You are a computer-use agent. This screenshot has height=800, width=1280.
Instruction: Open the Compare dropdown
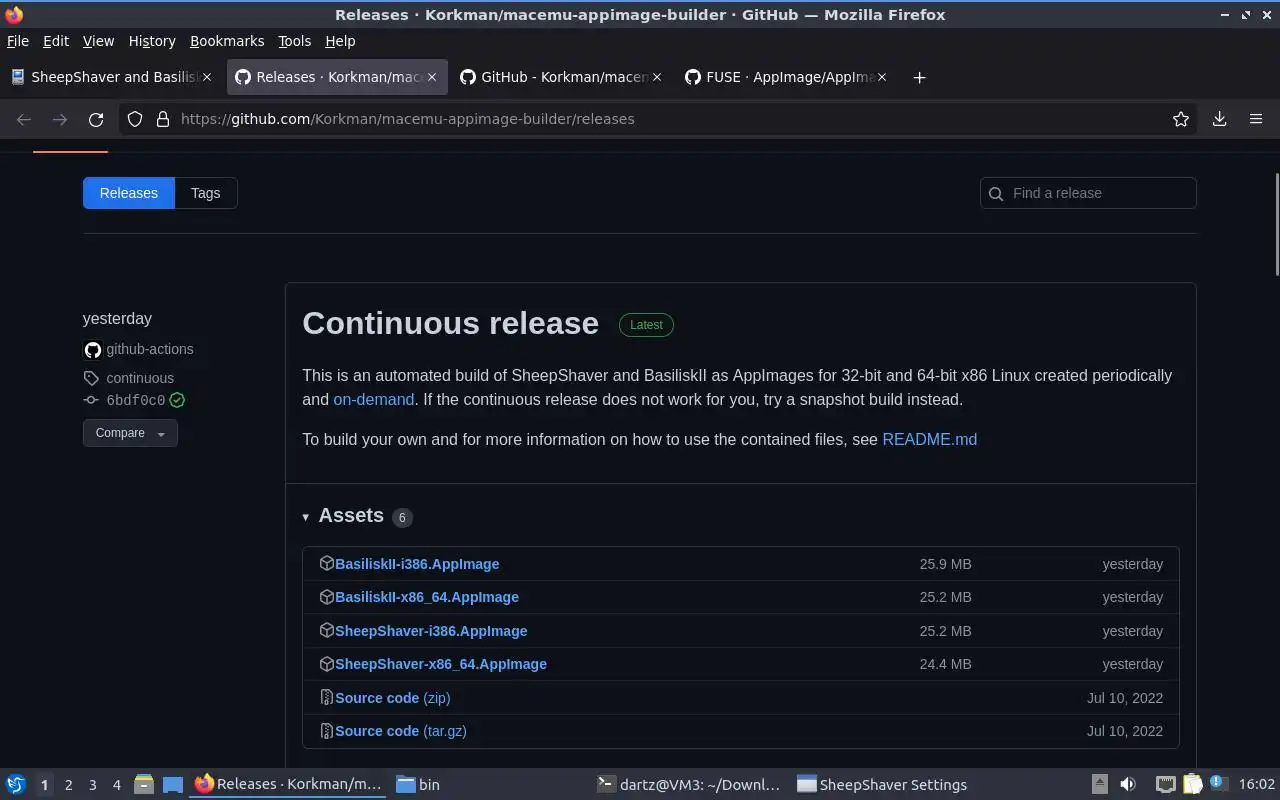pos(130,433)
